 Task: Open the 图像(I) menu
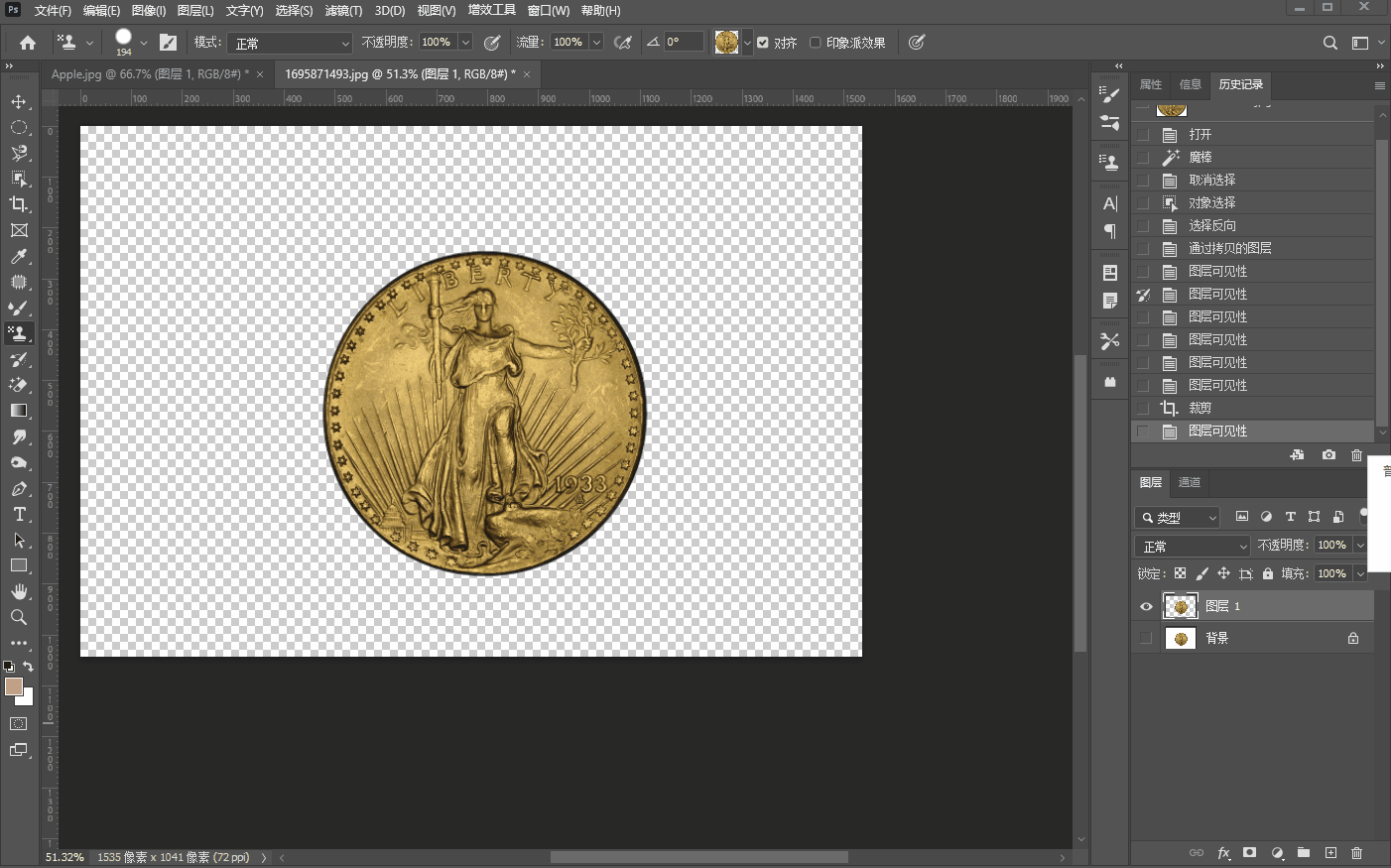[x=149, y=11]
